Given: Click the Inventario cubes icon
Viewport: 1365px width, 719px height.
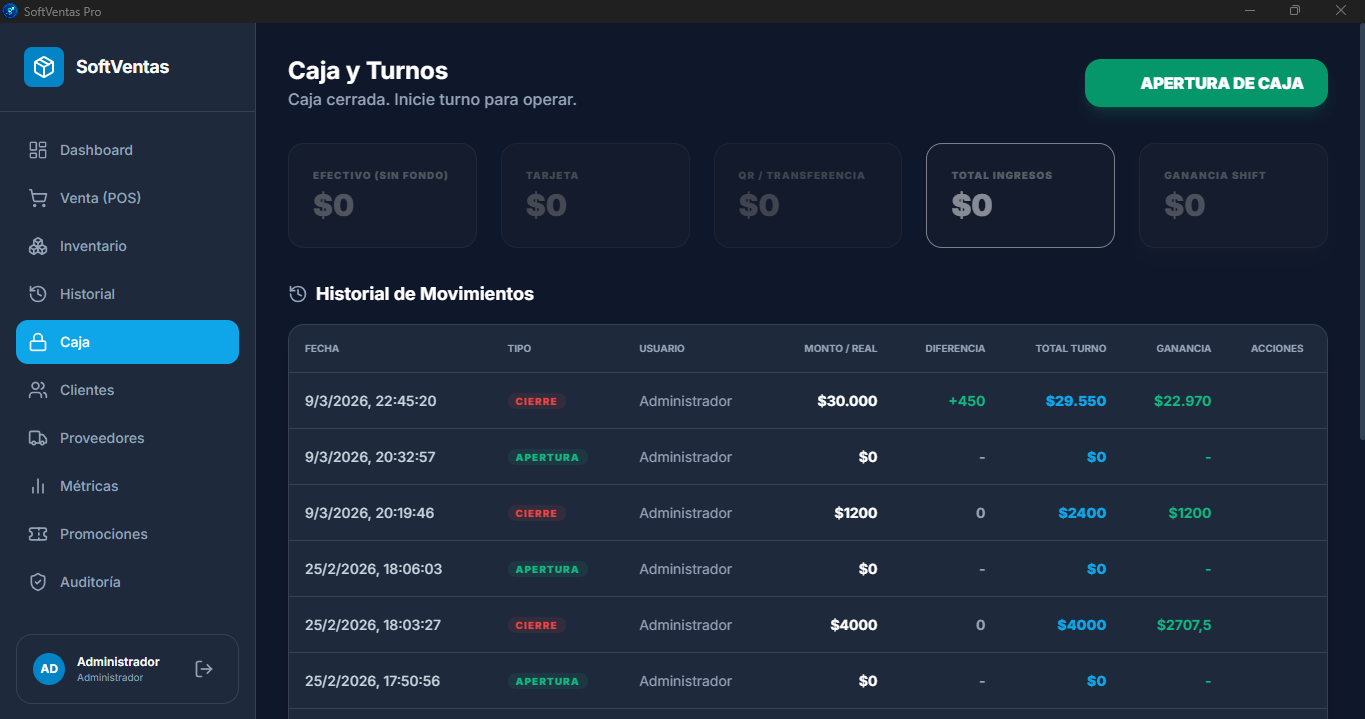Looking at the screenshot, I should (x=38, y=246).
